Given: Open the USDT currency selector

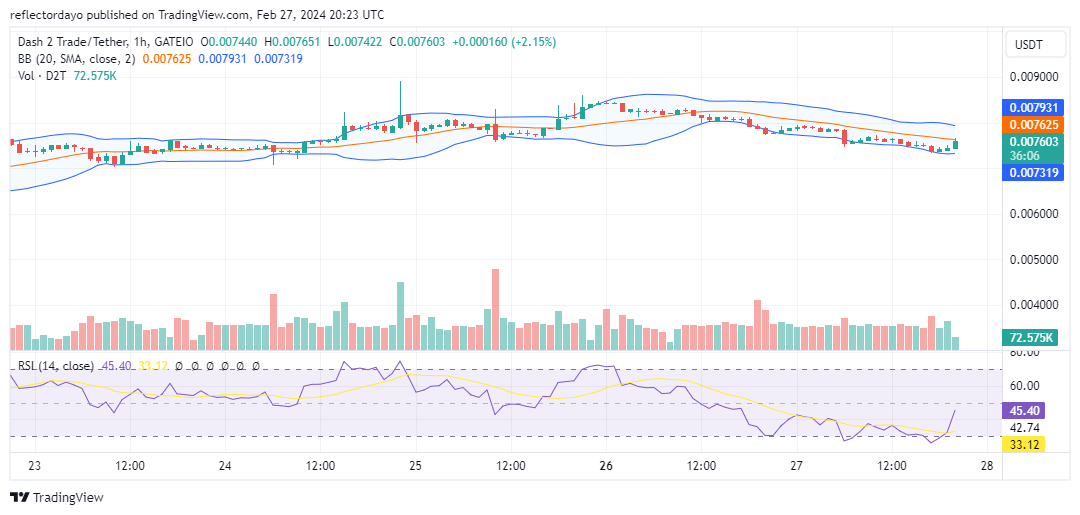Looking at the screenshot, I should pyautogui.click(x=1029, y=45).
